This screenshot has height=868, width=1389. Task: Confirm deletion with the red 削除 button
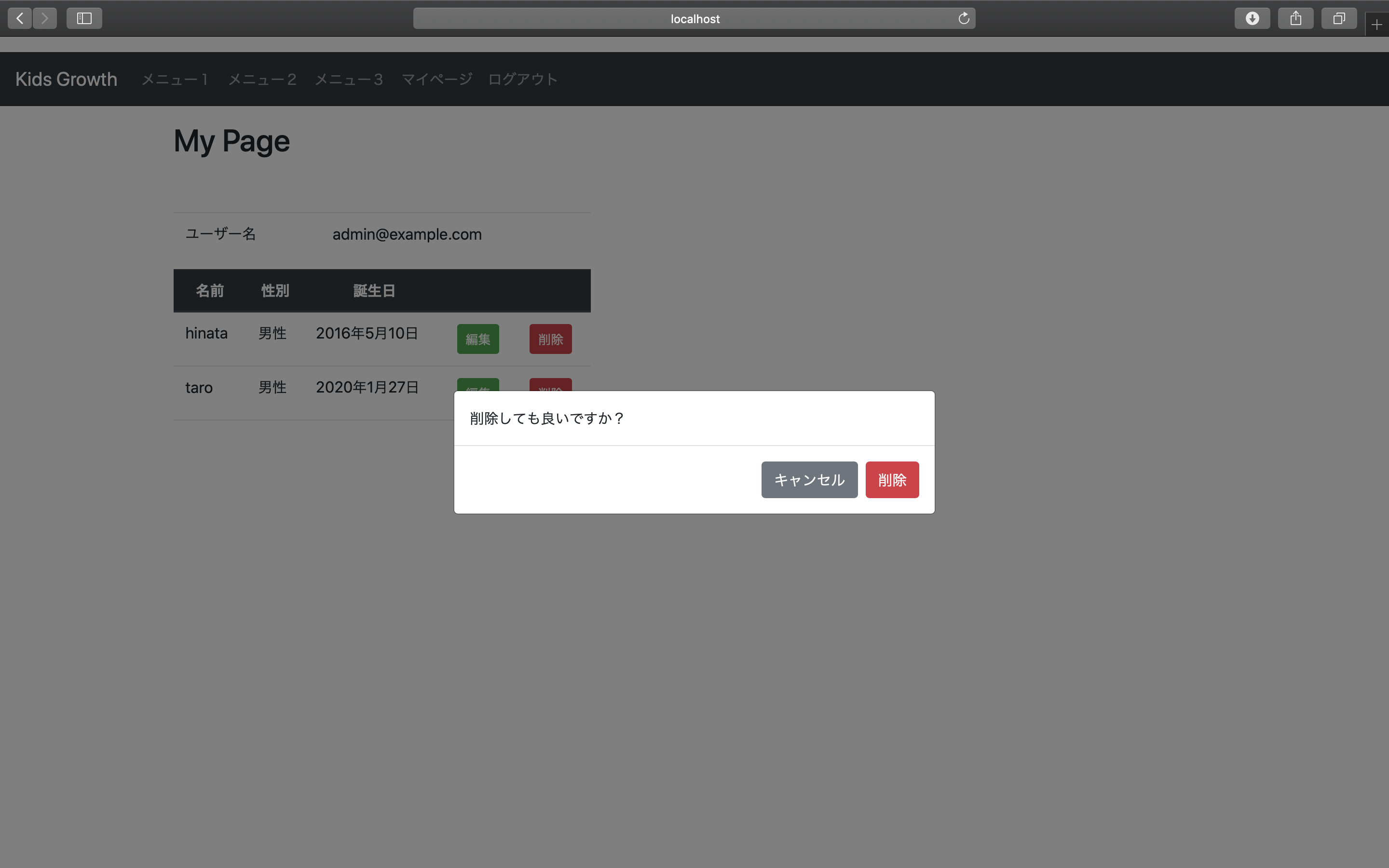pyautogui.click(x=892, y=479)
